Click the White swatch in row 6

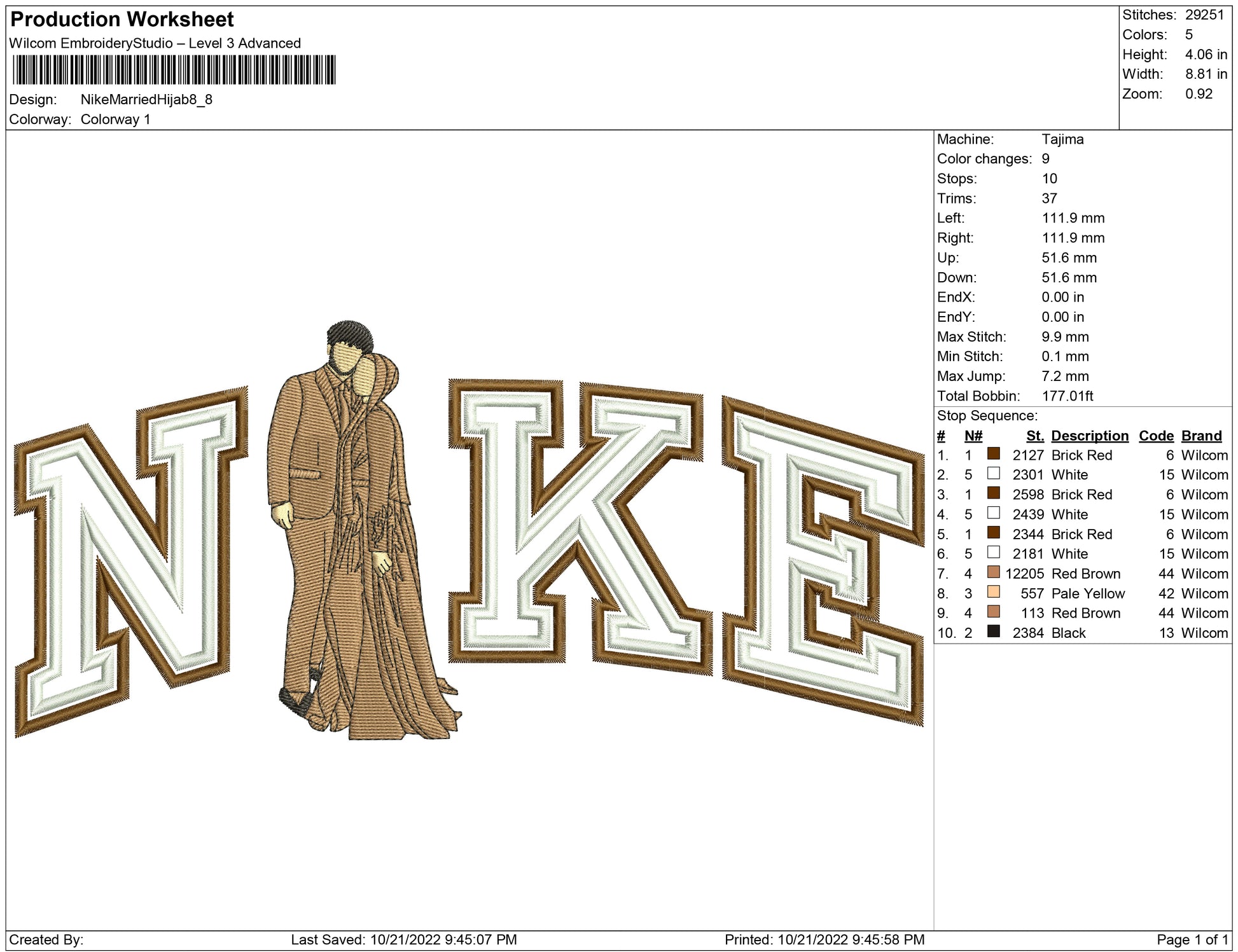tap(993, 553)
